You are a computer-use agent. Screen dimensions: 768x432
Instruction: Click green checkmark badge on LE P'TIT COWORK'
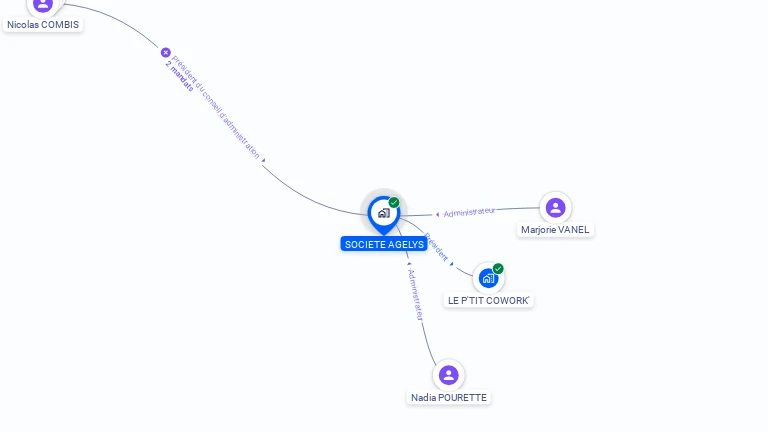click(498, 268)
